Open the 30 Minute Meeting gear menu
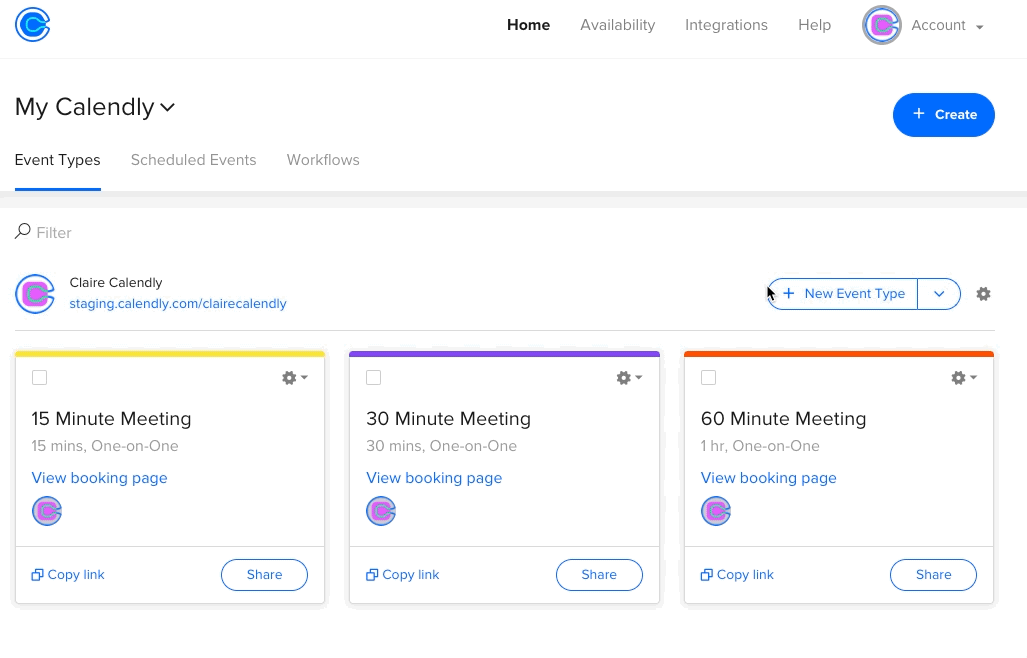Viewport: 1027px width, 658px height. point(629,378)
